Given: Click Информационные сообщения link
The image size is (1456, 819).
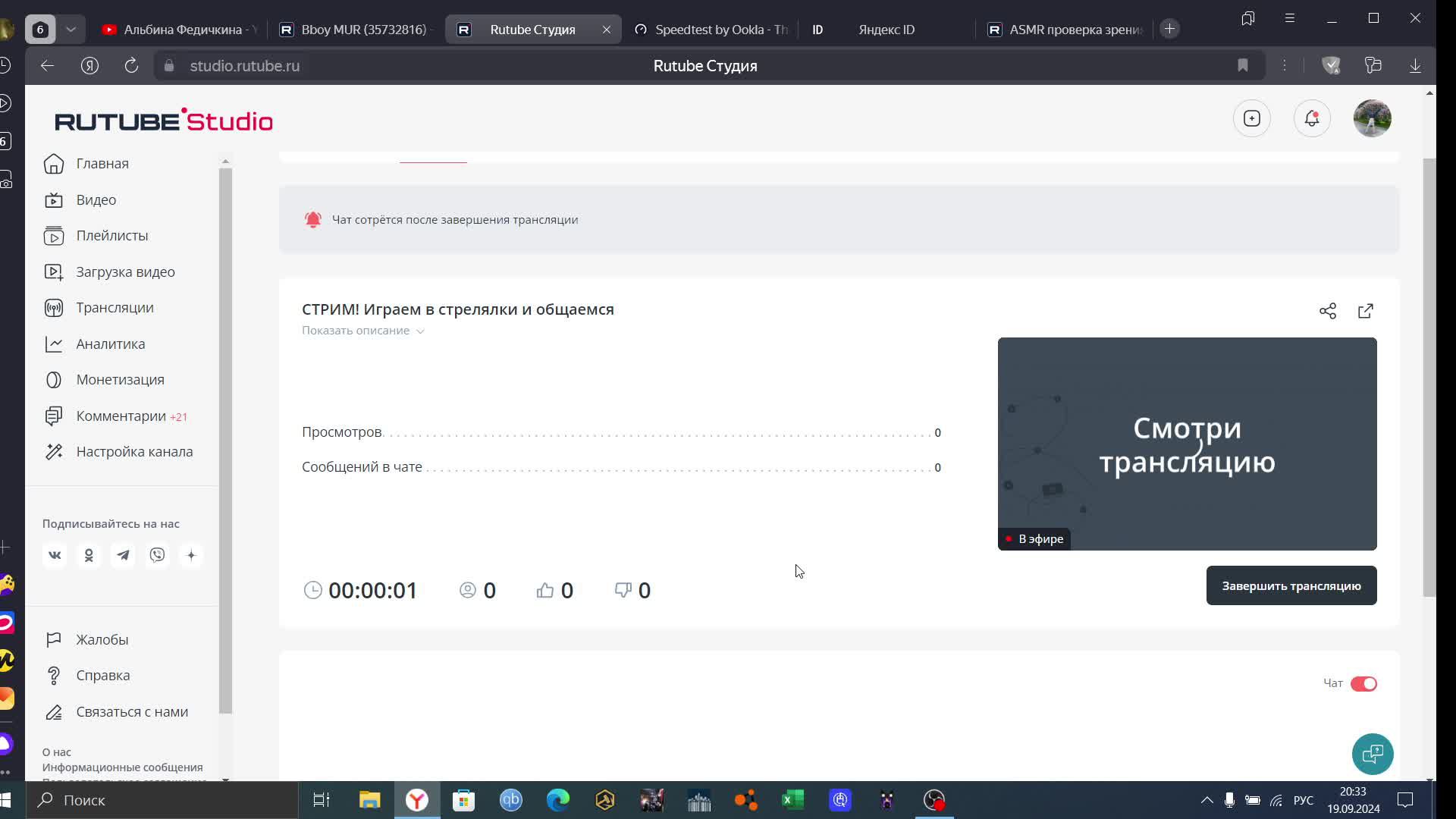Looking at the screenshot, I should point(122,767).
